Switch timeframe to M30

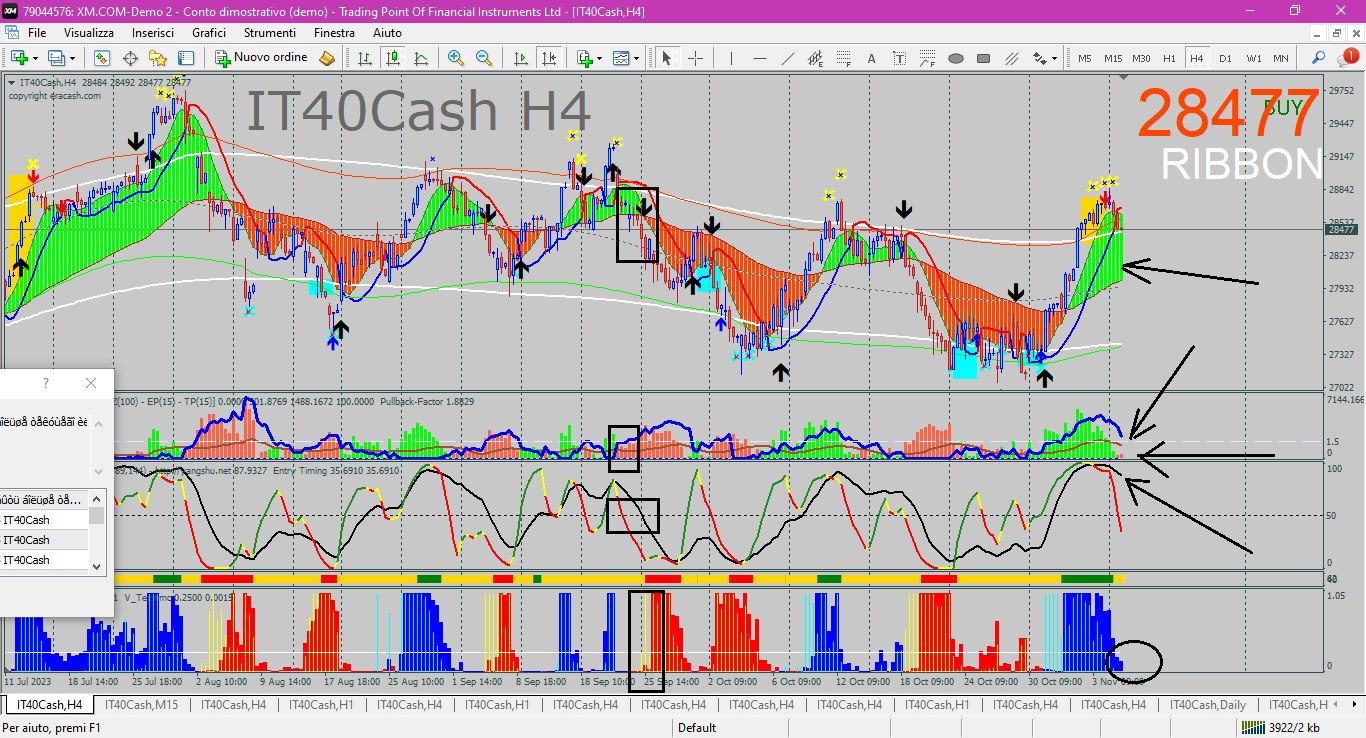click(x=1141, y=58)
